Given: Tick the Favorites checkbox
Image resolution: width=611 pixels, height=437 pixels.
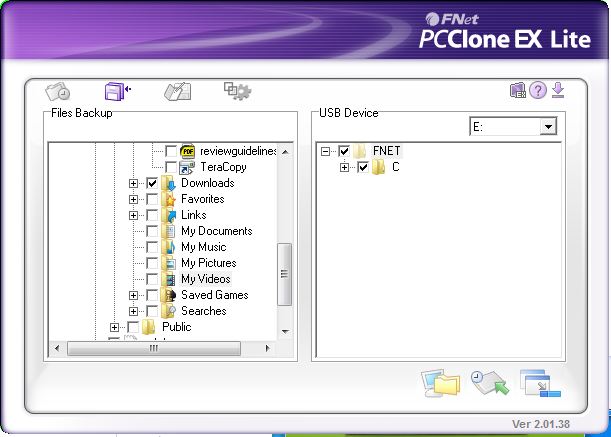Looking at the screenshot, I should pos(152,199).
